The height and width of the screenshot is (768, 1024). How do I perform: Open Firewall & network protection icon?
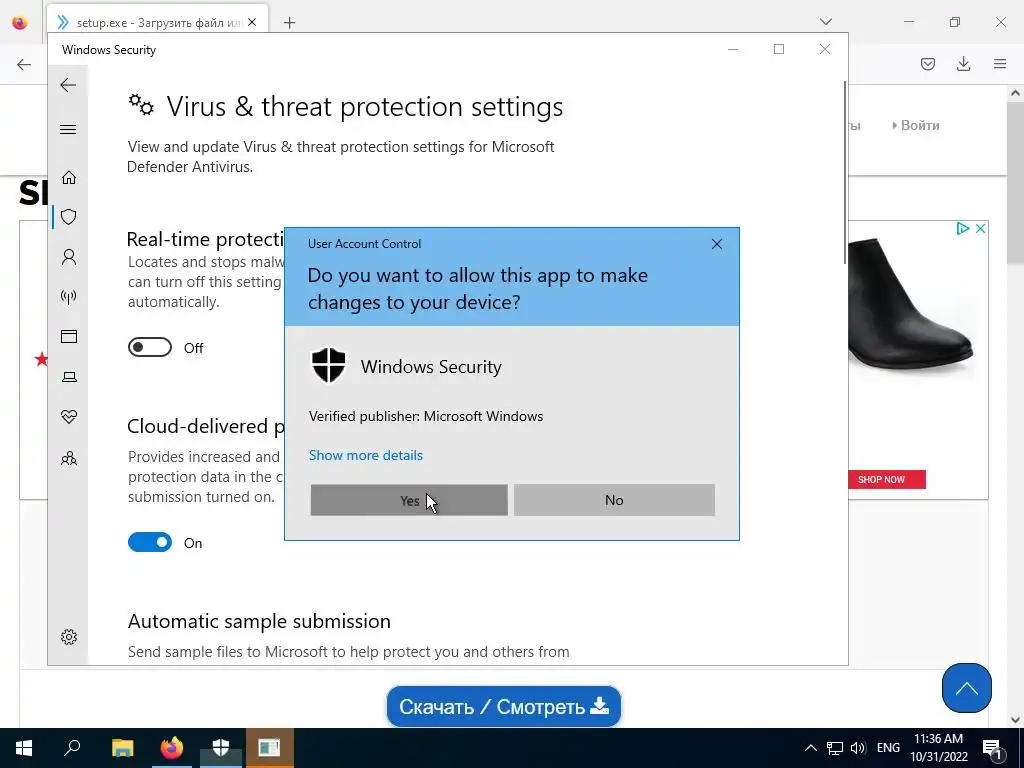pyautogui.click(x=69, y=297)
